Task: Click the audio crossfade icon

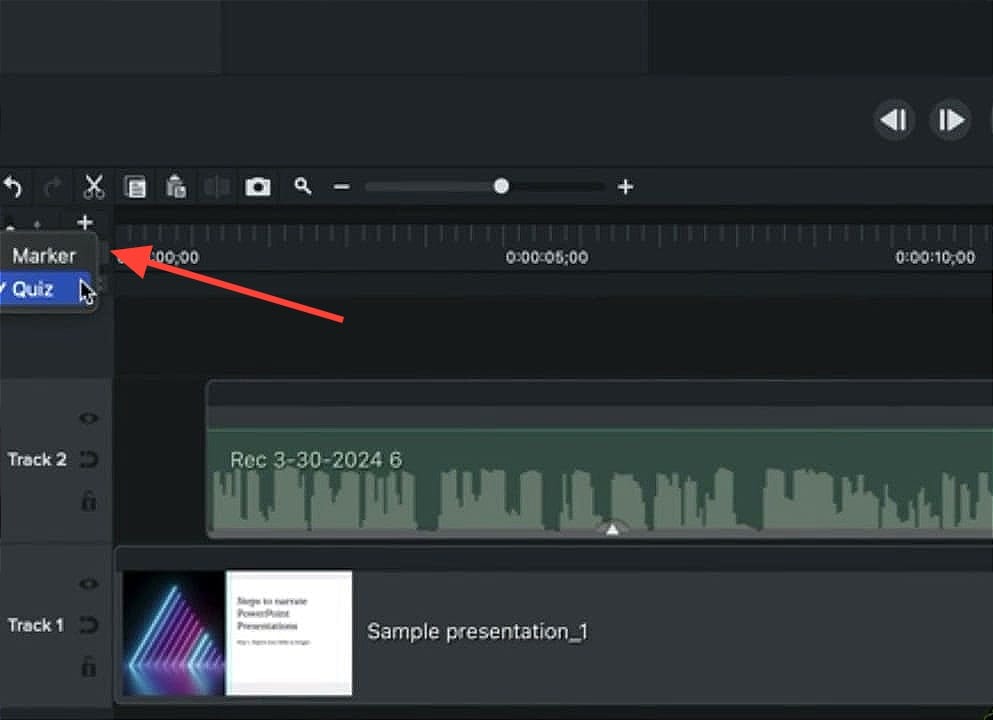Action: tap(217, 187)
